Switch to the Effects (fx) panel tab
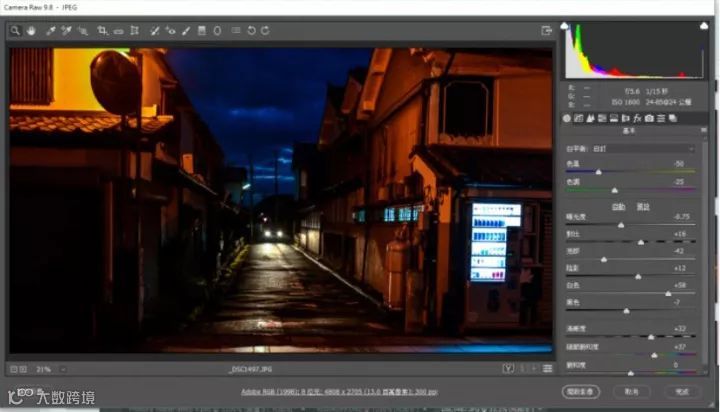The height and width of the screenshot is (412, 720). point(637,119)
